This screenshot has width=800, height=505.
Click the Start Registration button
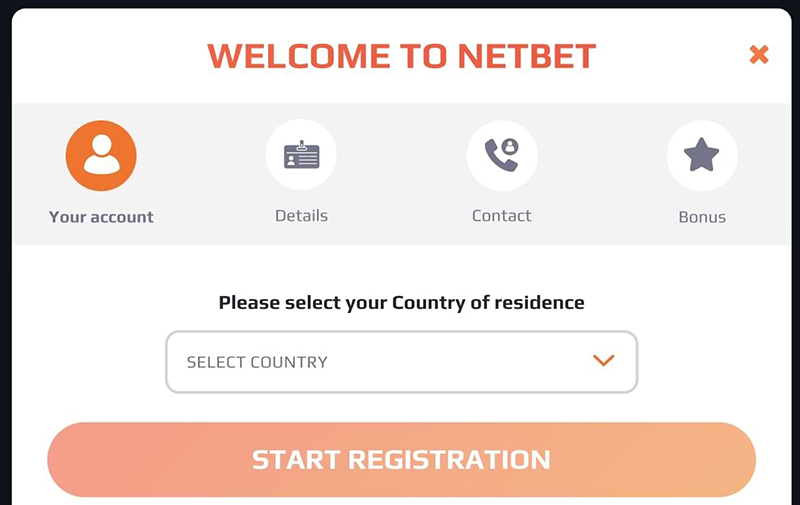pos(402,460)
